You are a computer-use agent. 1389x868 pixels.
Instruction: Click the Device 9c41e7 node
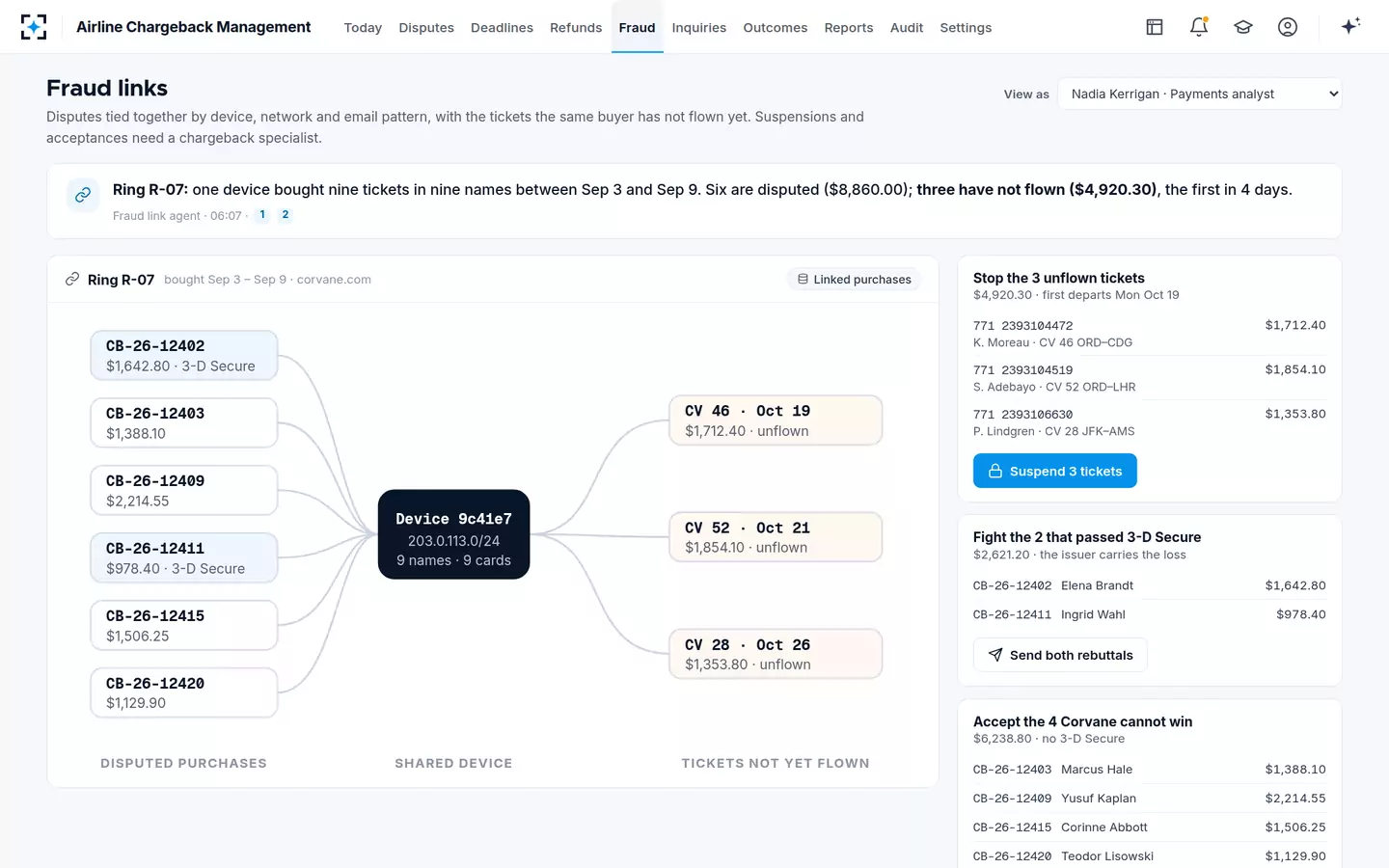(x=454, y=534)
